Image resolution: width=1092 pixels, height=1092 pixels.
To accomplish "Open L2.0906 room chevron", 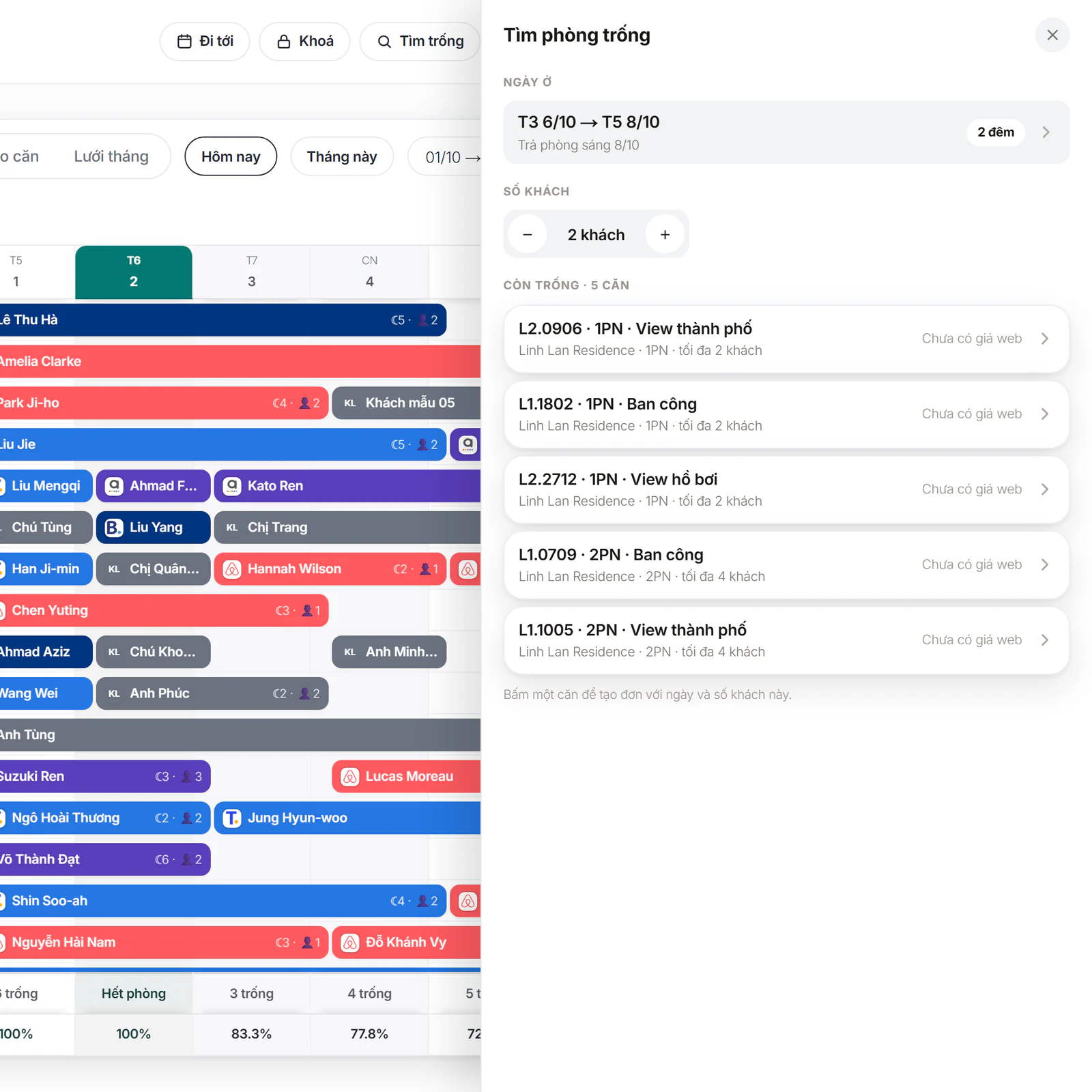I will click(x=1045, y=339).
